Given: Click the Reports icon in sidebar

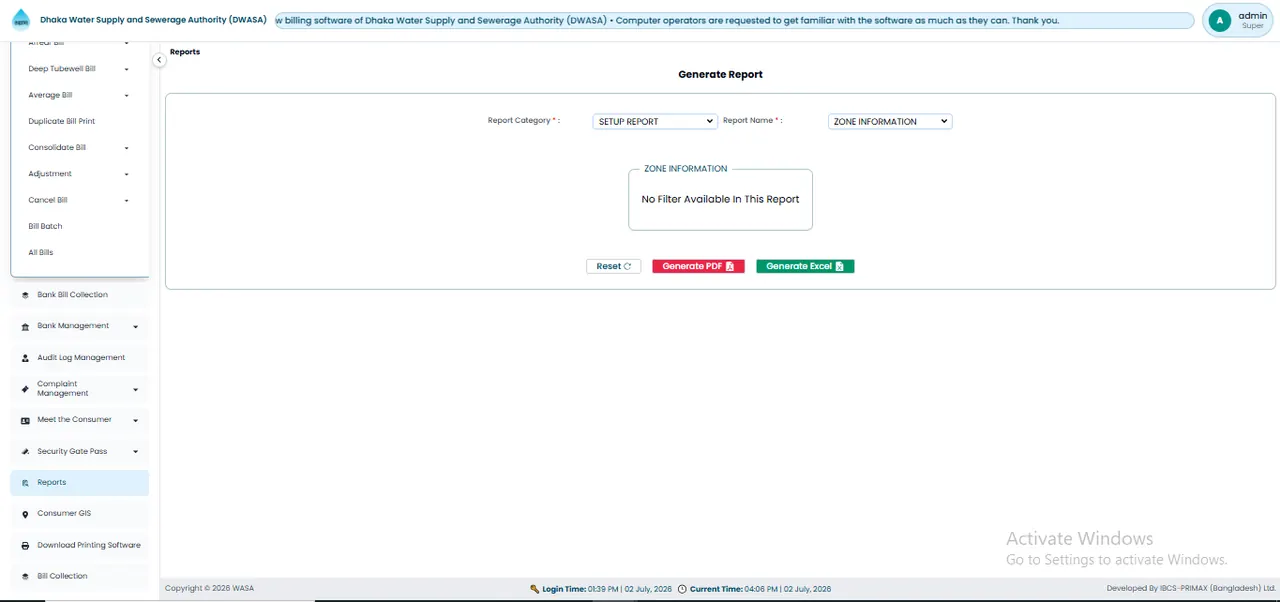Looking at the screenshot, I should (25, 483).
